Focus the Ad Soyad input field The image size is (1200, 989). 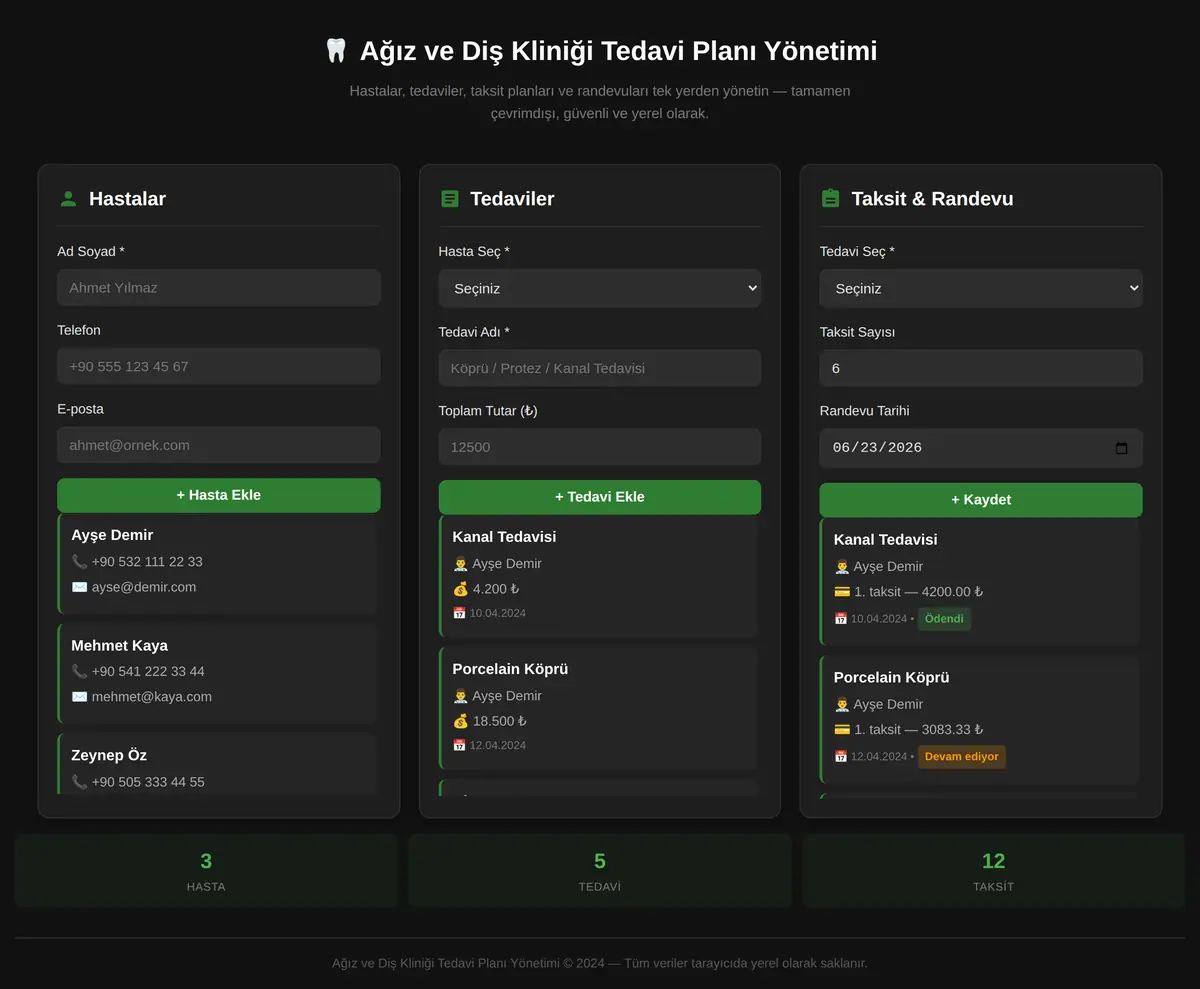[219, 287]
